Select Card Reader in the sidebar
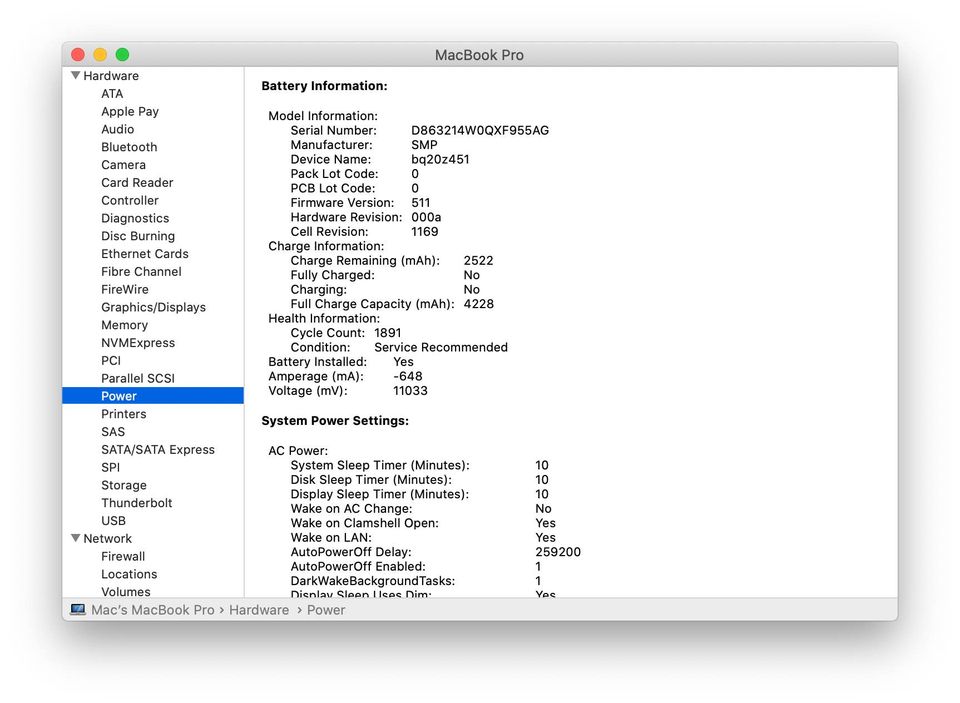 [137, 182]
